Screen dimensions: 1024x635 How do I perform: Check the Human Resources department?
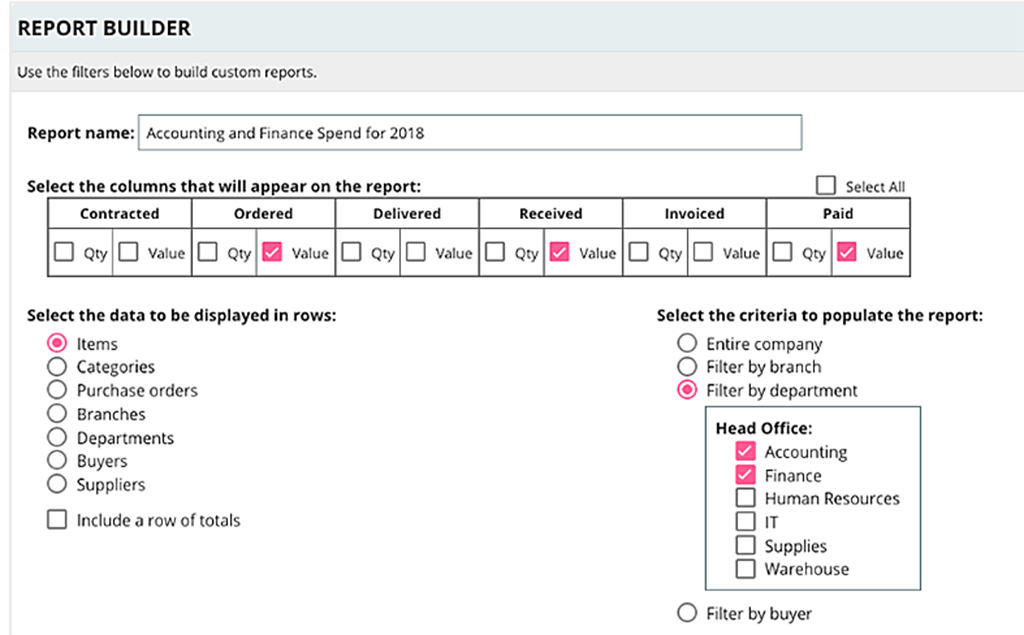pyautogui.click(x=745, y=498)
